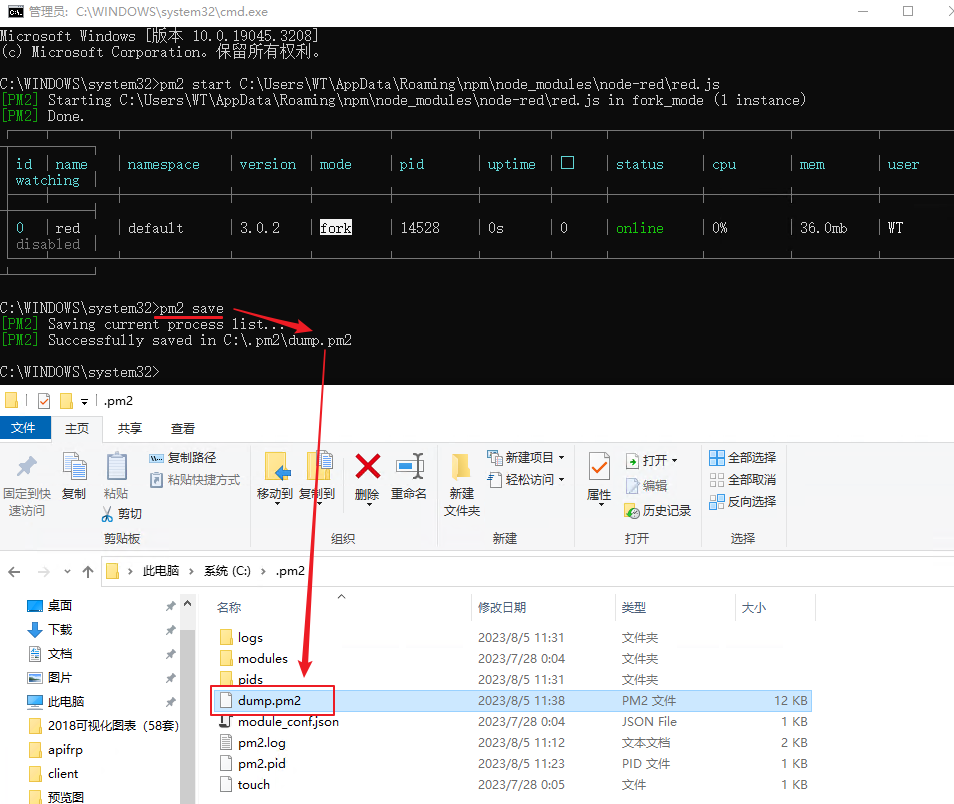Click 此电脑 in the address breadcrumb
Screen dimensions: 954x804
[161, 571]
